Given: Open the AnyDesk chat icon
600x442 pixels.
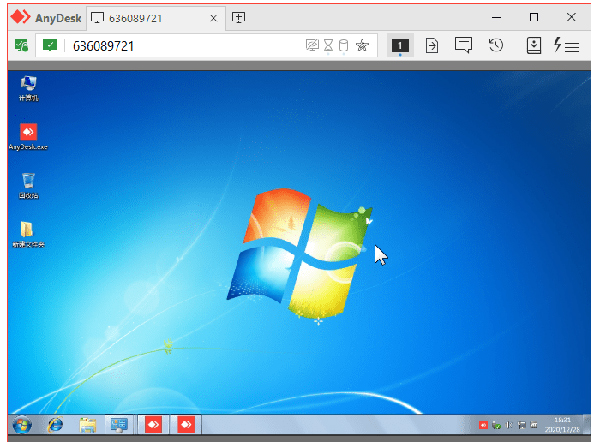Looking at the screenshot, I should coord(463,45).
